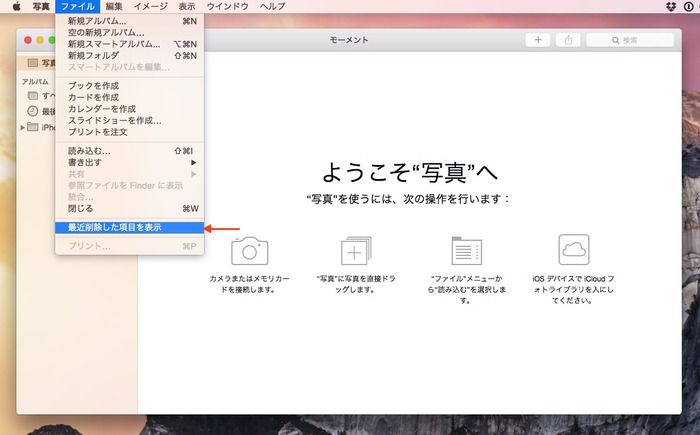Click the plus add button in toolbar
This screenshot has height=435, width=700.
point(538,40)
